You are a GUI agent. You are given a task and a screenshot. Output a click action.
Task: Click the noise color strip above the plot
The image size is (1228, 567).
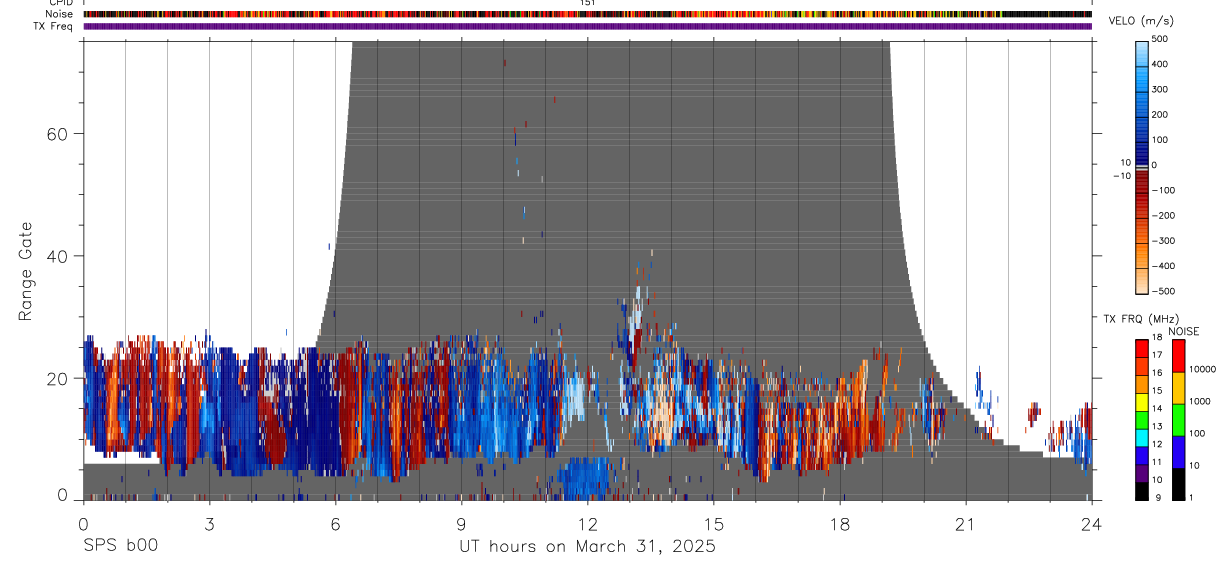587,14
